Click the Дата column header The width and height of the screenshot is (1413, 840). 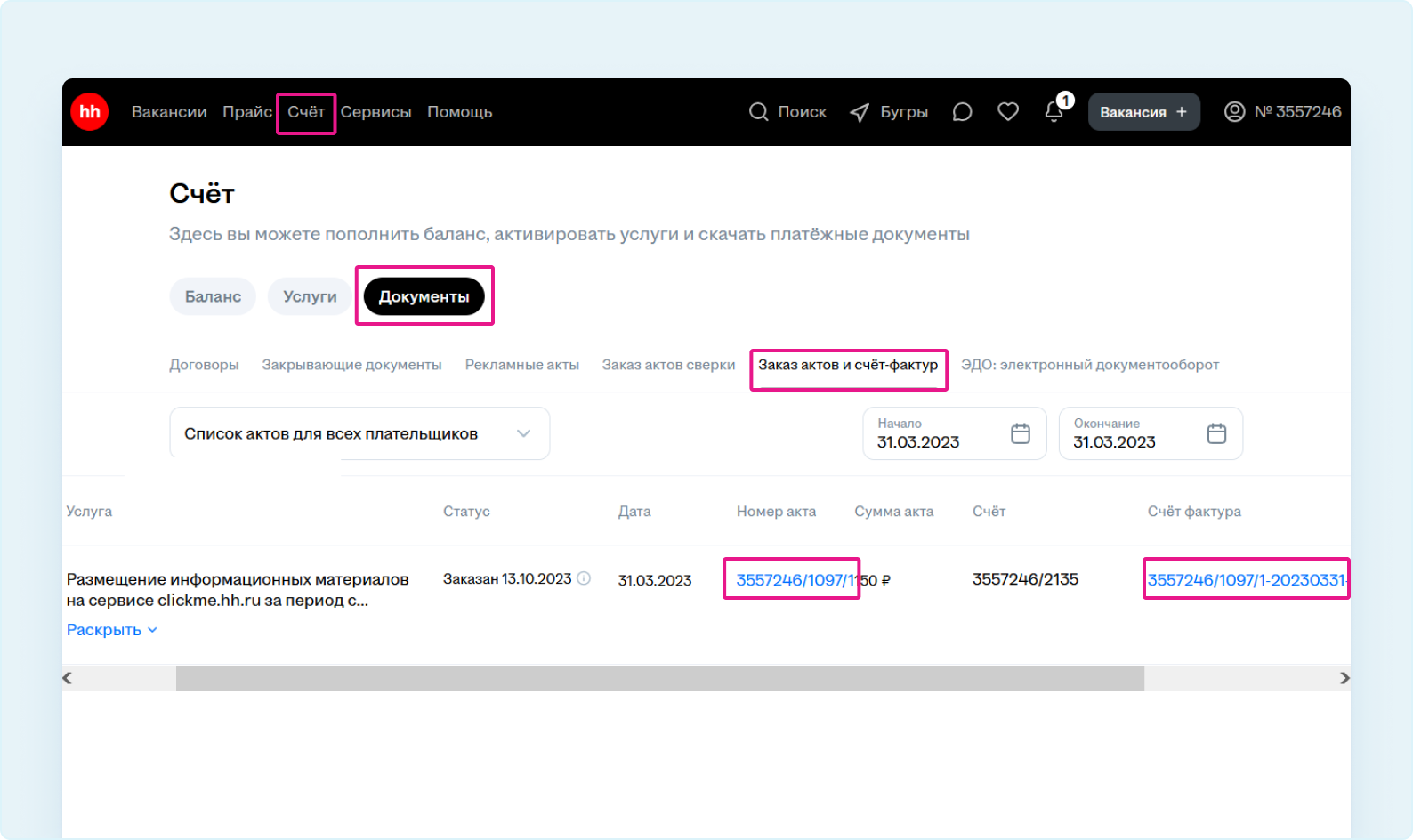(x=634, y=512)
